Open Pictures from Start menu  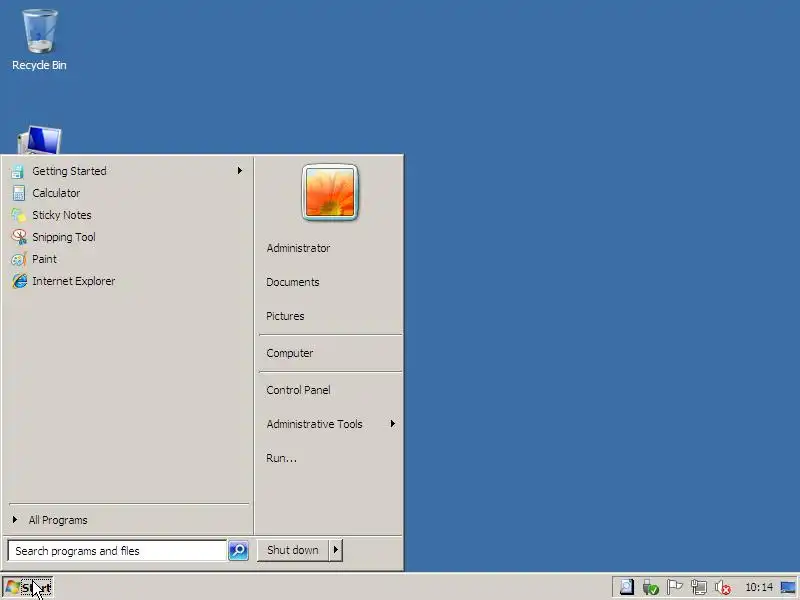(285, 316)
